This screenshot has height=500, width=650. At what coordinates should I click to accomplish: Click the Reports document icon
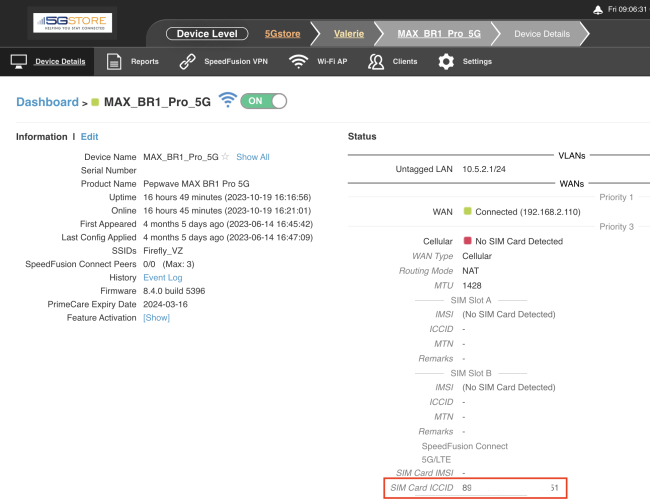[x=114, y=61]
